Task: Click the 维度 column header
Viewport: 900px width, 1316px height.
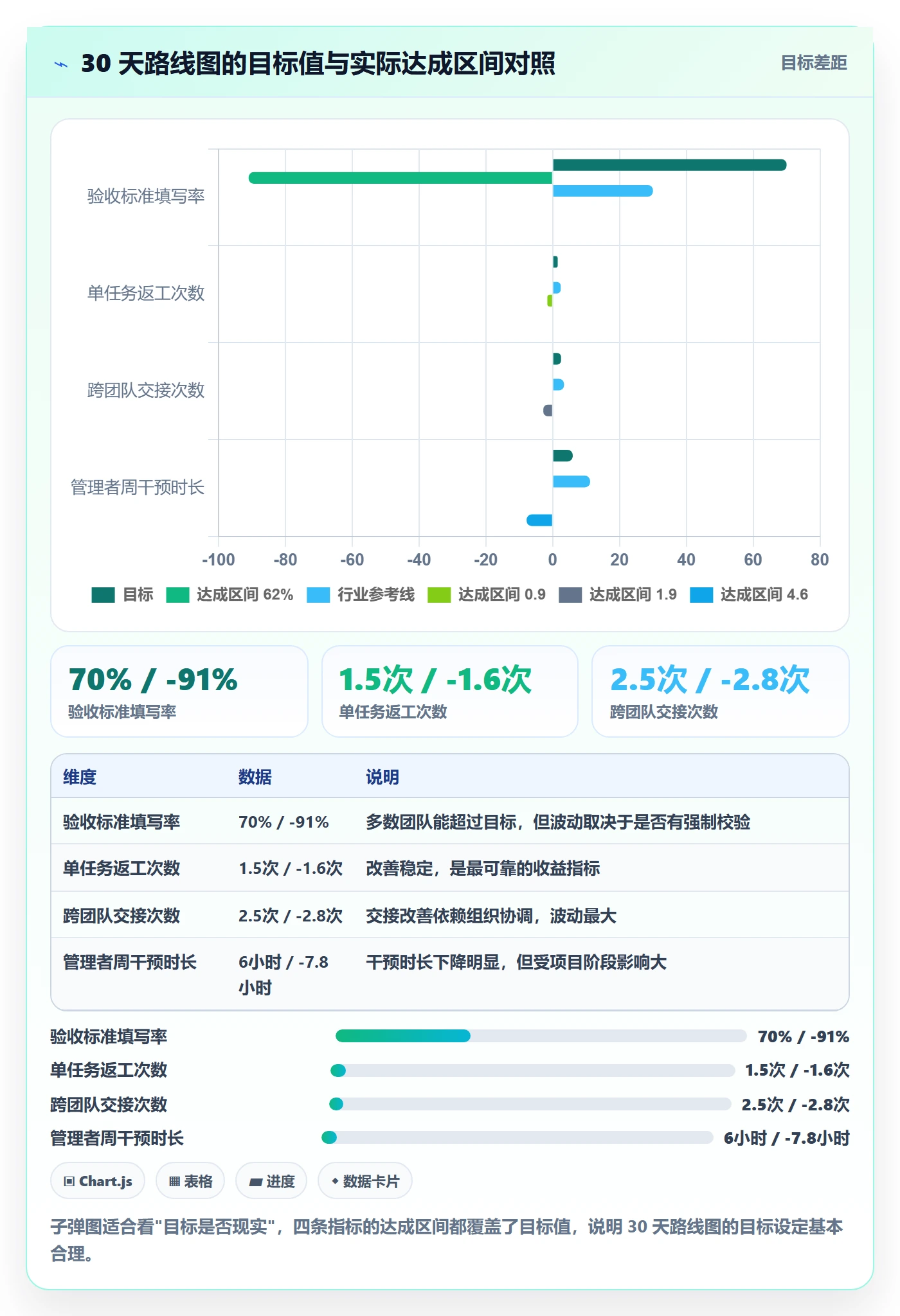Action: (80, 777)
